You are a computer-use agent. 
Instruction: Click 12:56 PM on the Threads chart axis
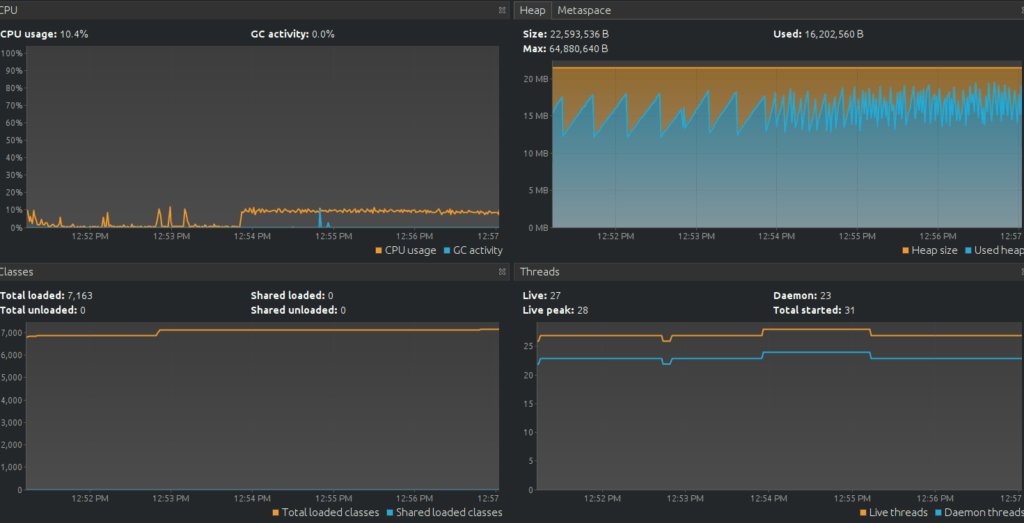pos(935,498)
